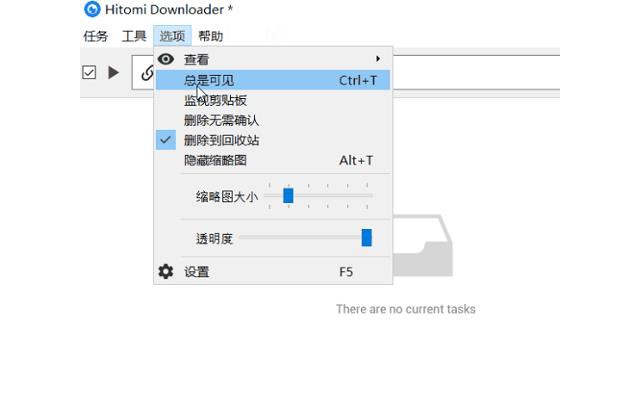The image size is (640, 400).
Task: Click the 'There are no current tasks' text
Action: (406, 309)
